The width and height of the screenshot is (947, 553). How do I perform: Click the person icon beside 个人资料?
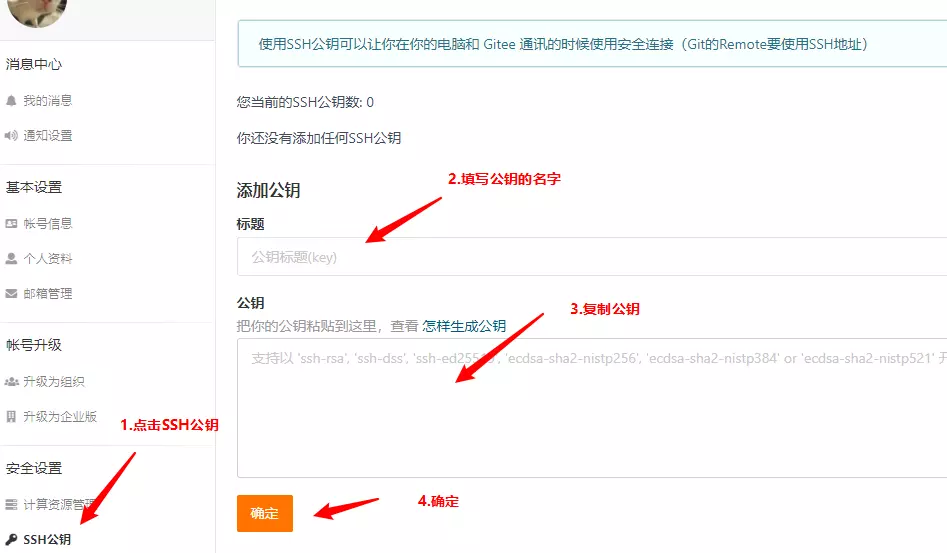11,259
